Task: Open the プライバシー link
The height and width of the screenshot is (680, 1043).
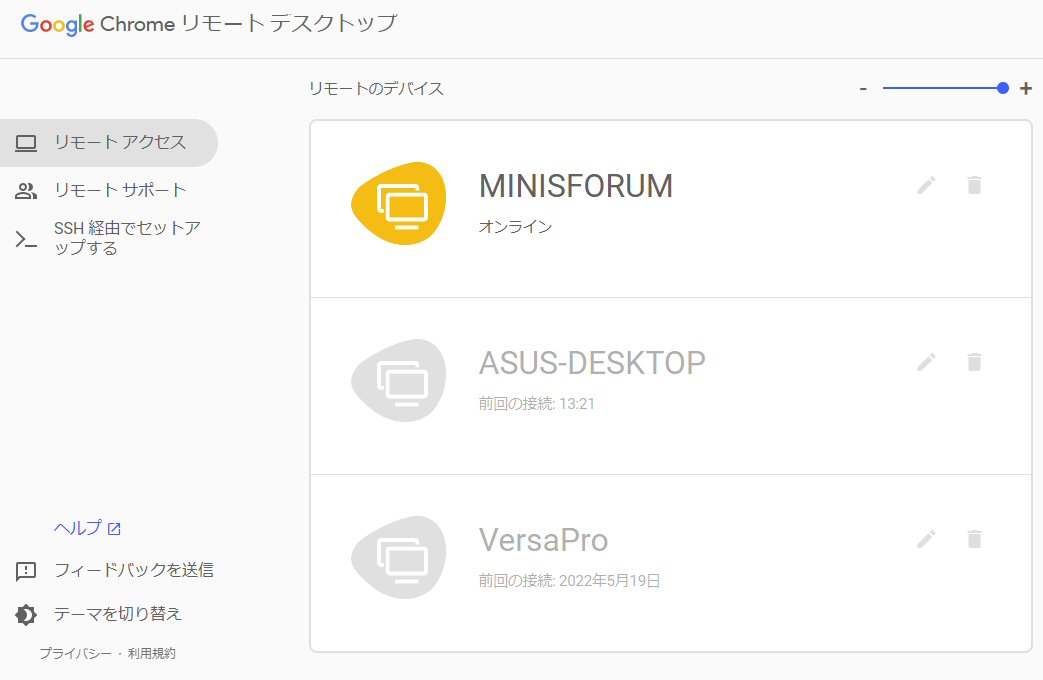Action: coord(75,653)
